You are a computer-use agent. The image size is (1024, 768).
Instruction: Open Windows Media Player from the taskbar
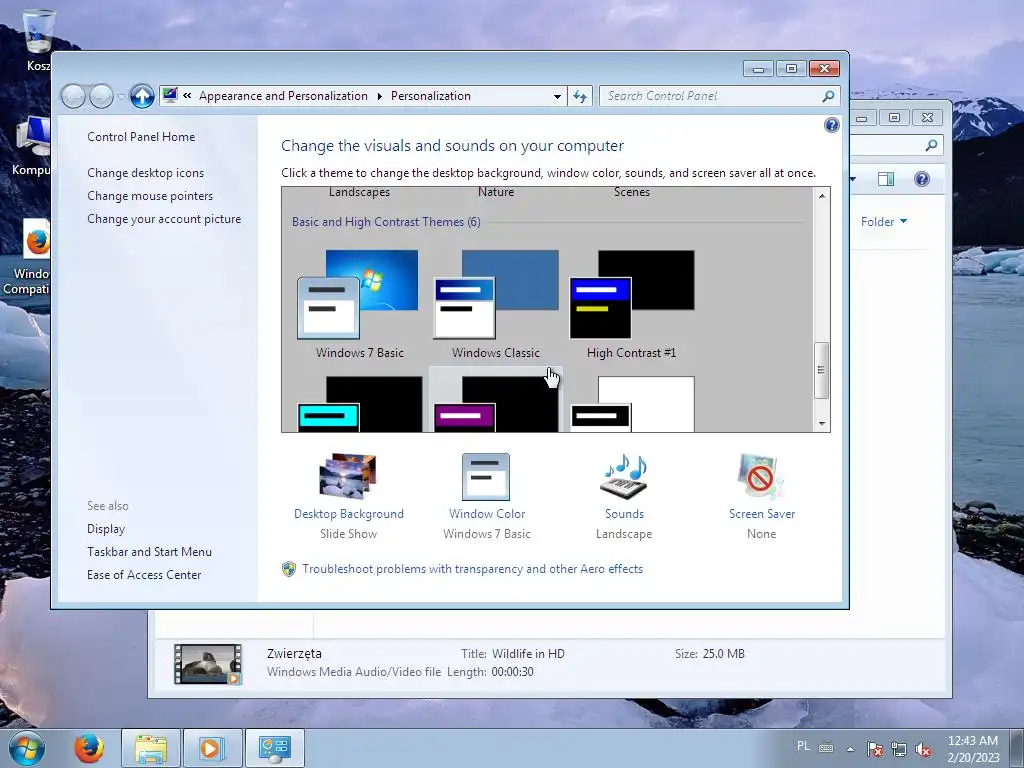click(212, 748)
